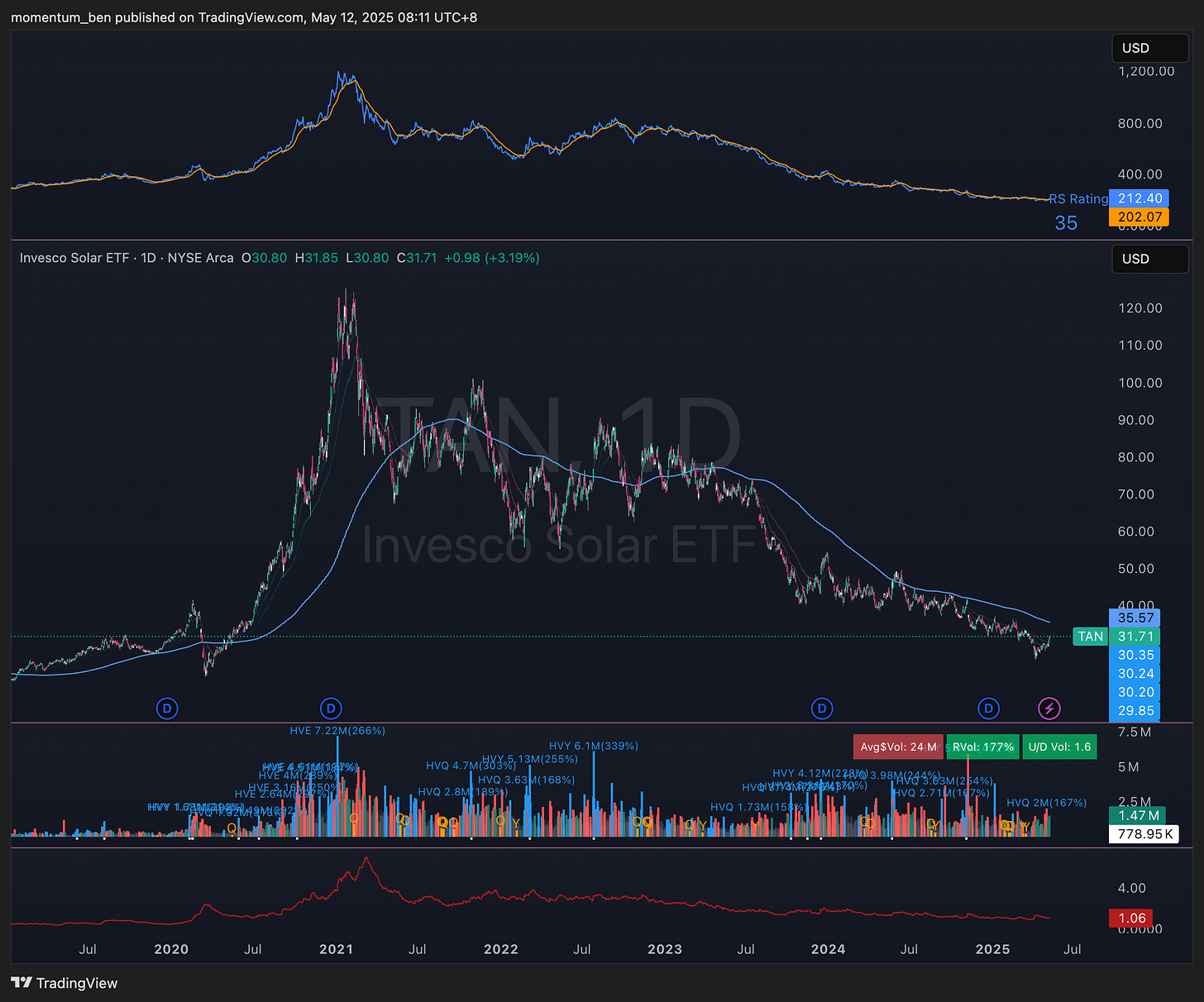The width and height of the screenshot is (1204, 1002).
Task: Click the HVE 7.22M(266%) volume annotation
Action: click(x=337, y=731)
